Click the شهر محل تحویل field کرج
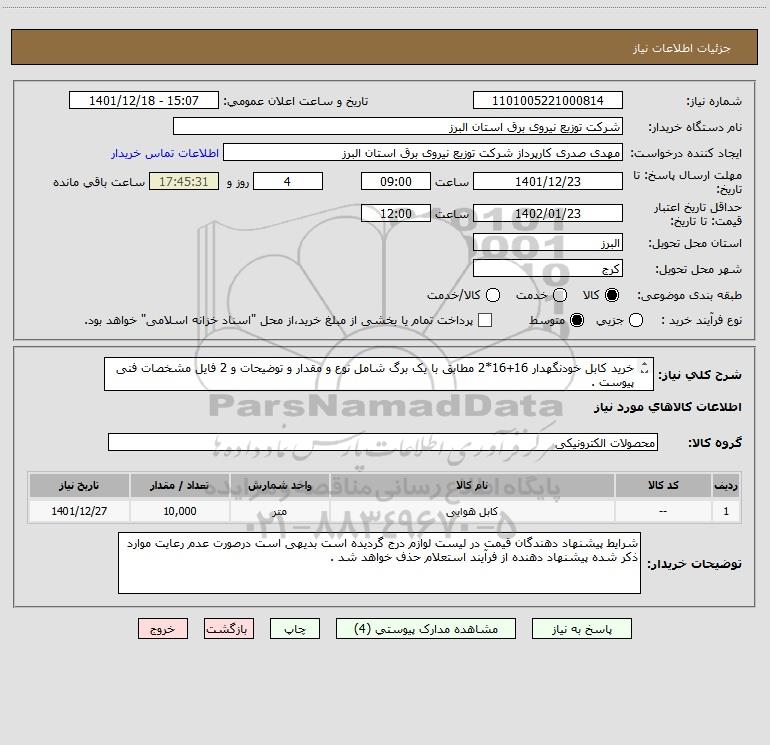770x745 pixels. 548,269
